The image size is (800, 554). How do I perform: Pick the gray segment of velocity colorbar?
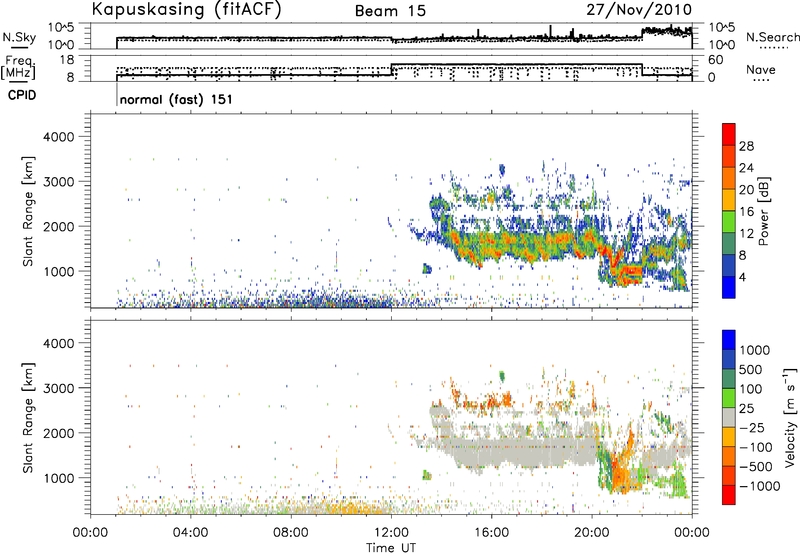pos(729,417)
